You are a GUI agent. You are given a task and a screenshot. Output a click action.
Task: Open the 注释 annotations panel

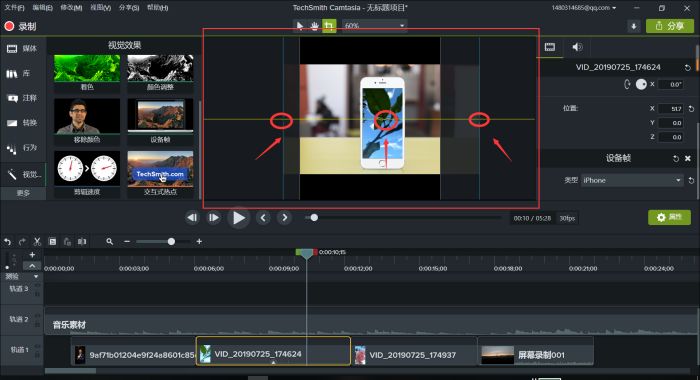pos(22,98)
